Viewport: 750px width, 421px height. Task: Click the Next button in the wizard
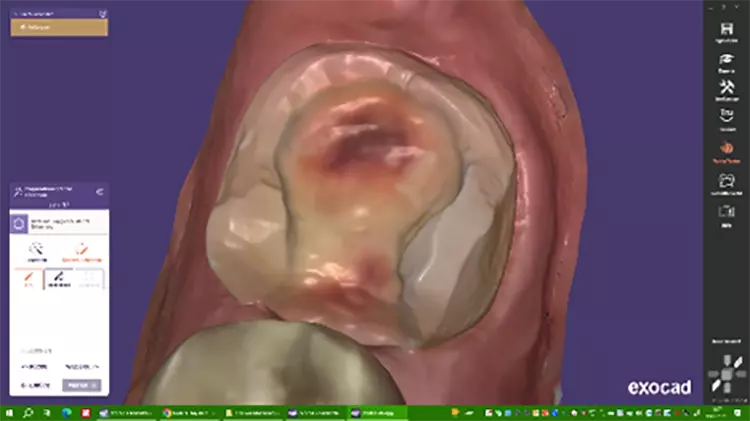click(81, 384)
